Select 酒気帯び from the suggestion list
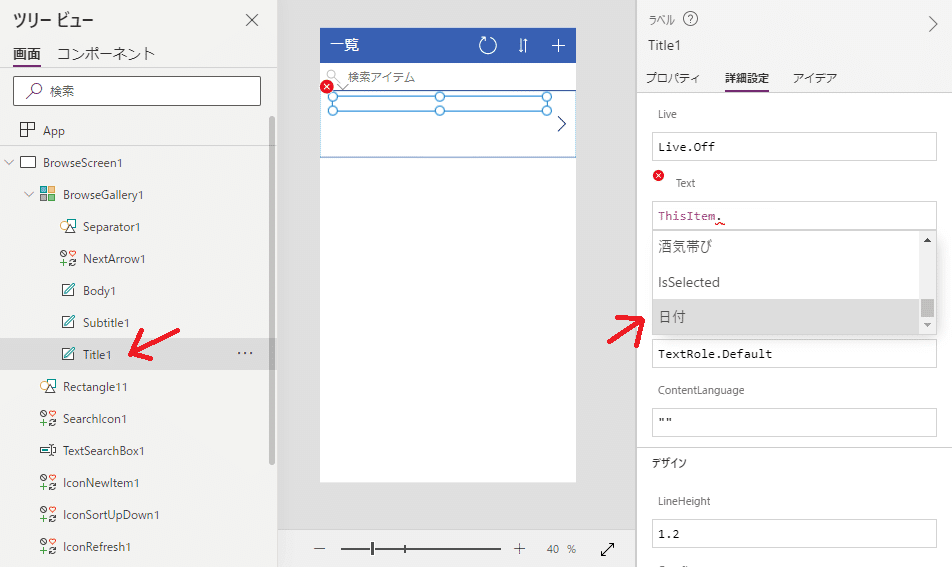Viewport: 952px width, 567px height. click(x=786, y=246)
